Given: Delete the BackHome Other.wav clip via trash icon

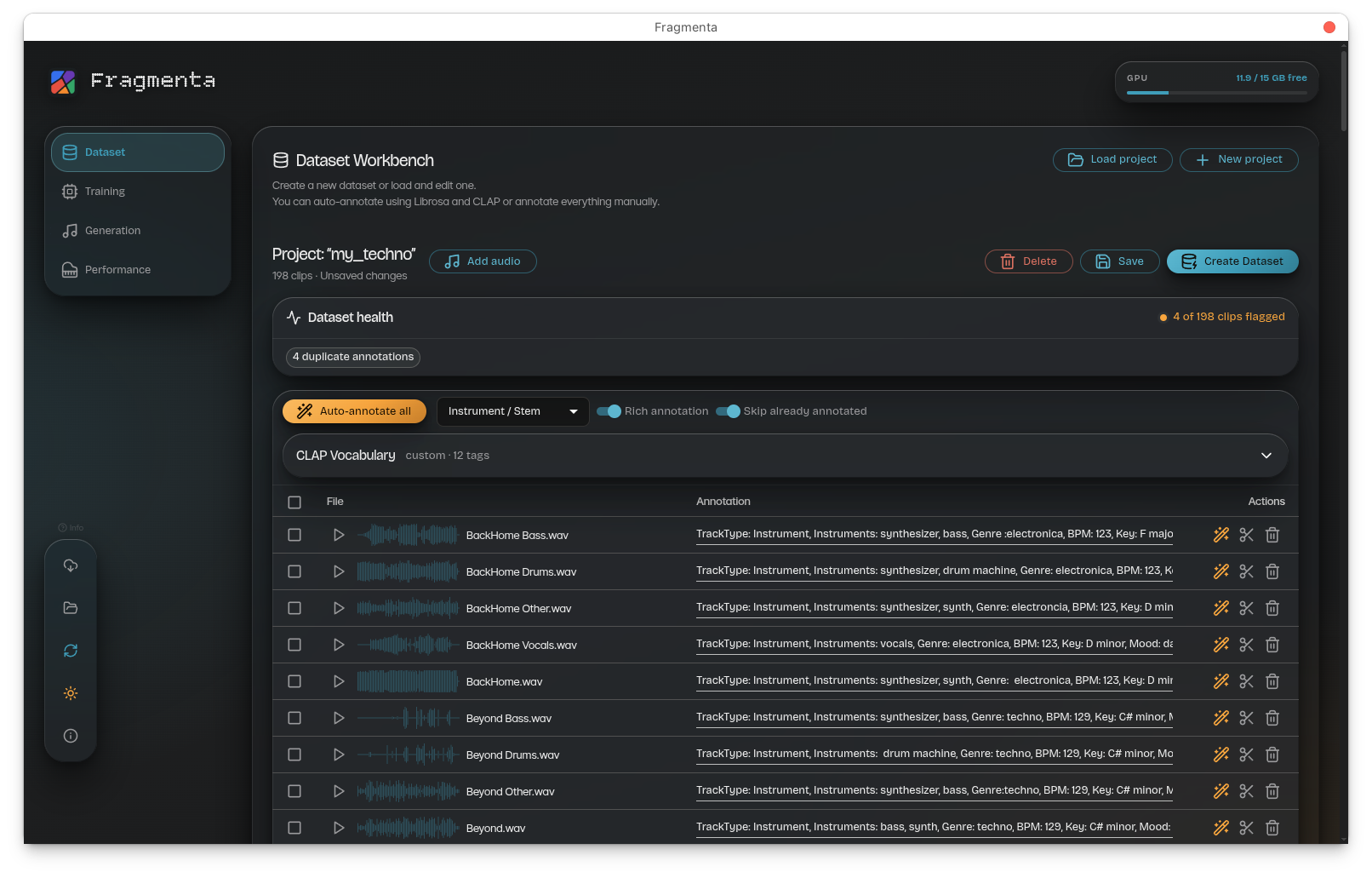Looking at the screenshot, I should (1272, 608).
